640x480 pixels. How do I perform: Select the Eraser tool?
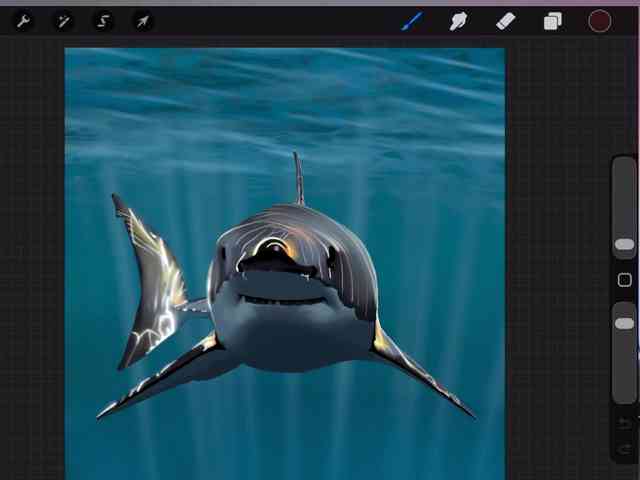click(505, 21)
